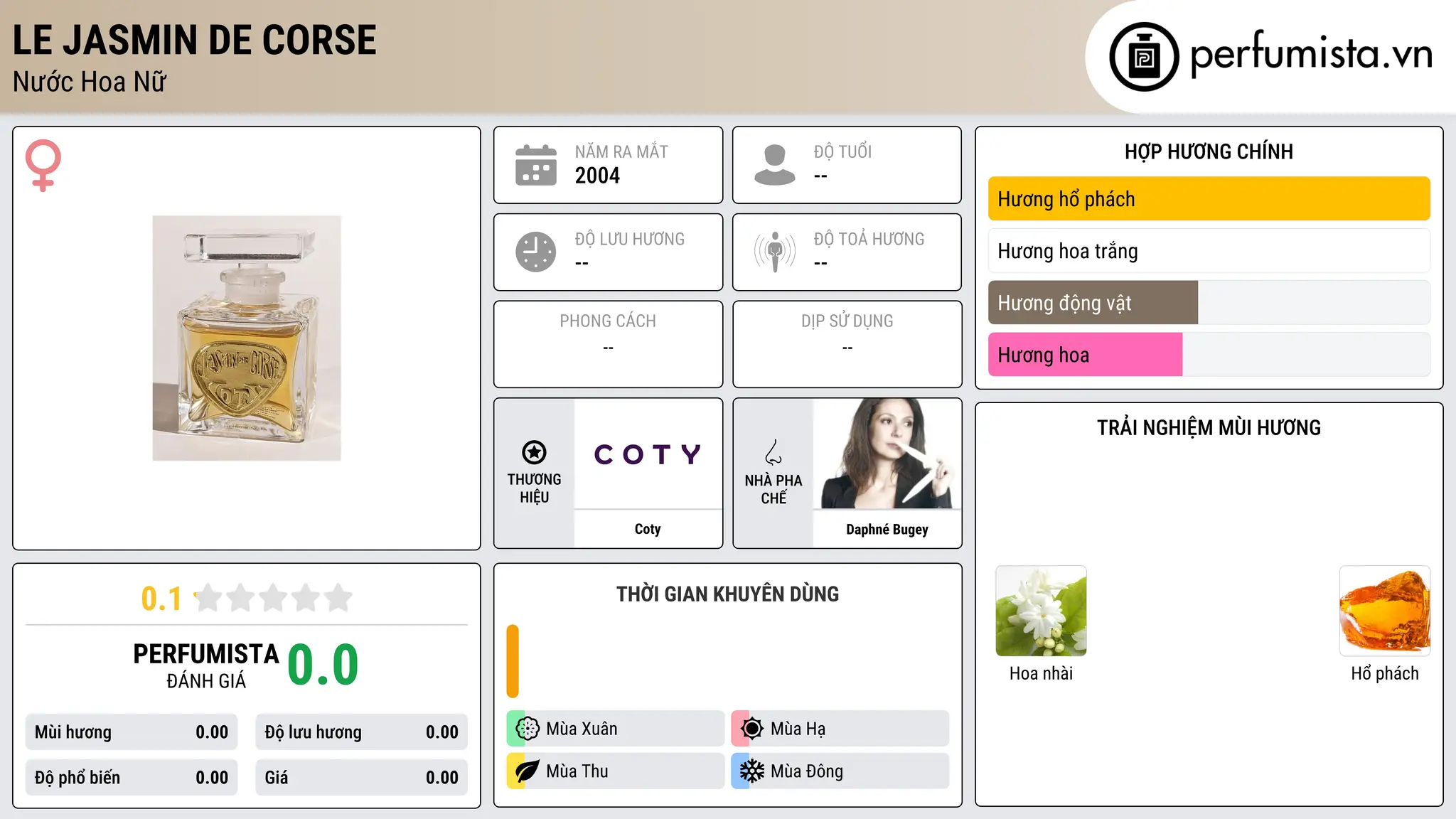This screenshot has height=819, width=1456.
Task: Click the Mùa Hạ sun icon
Action: tap(752, 729)
